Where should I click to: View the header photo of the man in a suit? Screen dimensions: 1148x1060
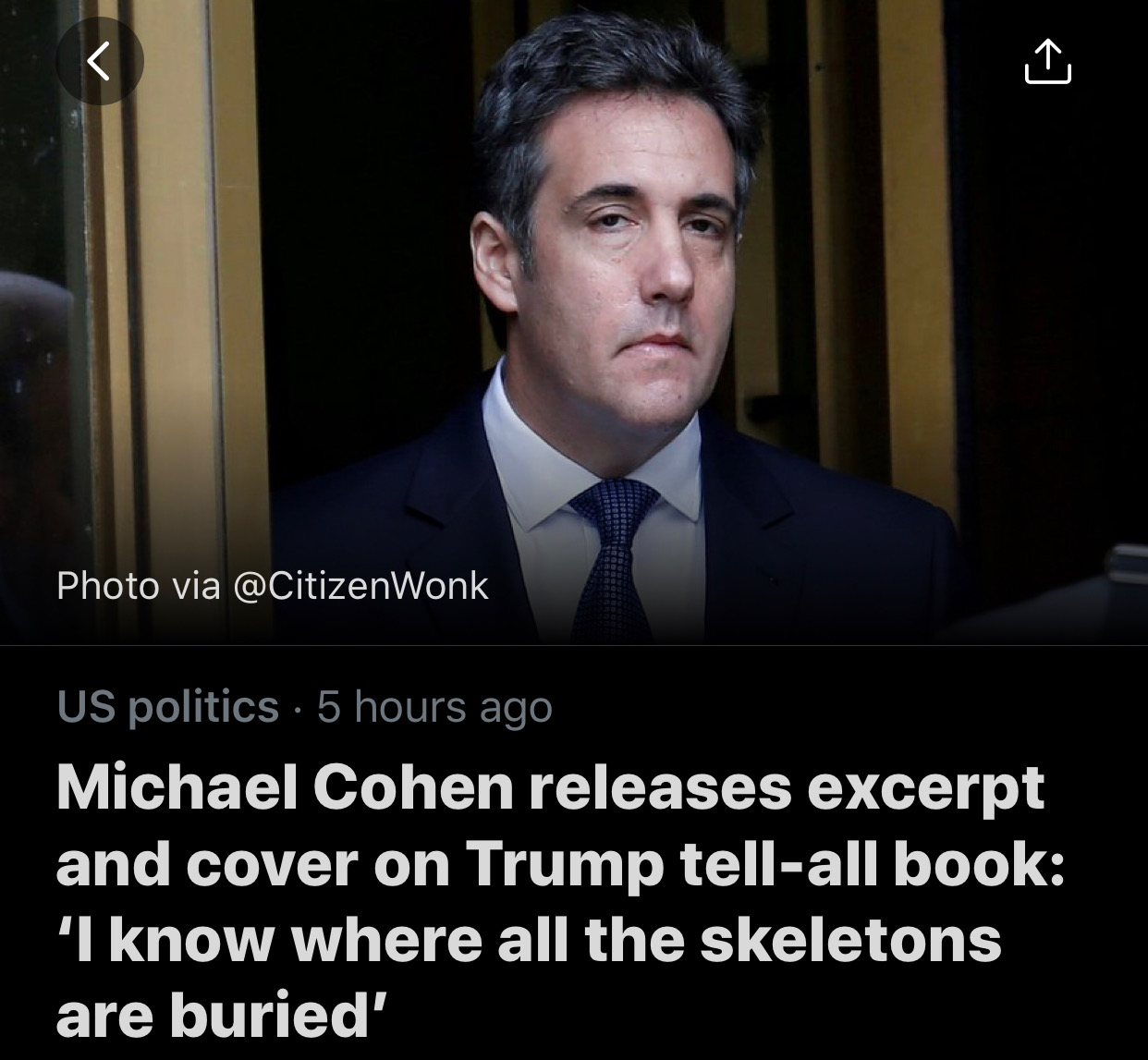tap(574, 322)
